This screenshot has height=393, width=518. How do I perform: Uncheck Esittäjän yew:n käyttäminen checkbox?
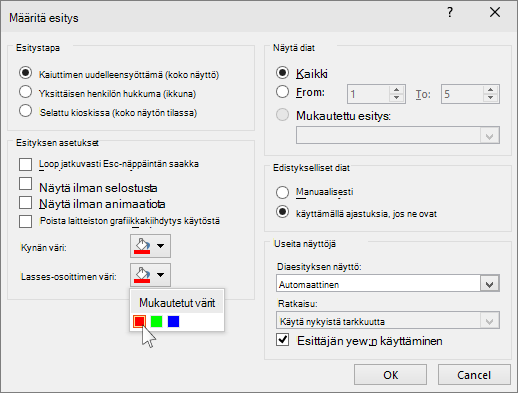(282, 340)
